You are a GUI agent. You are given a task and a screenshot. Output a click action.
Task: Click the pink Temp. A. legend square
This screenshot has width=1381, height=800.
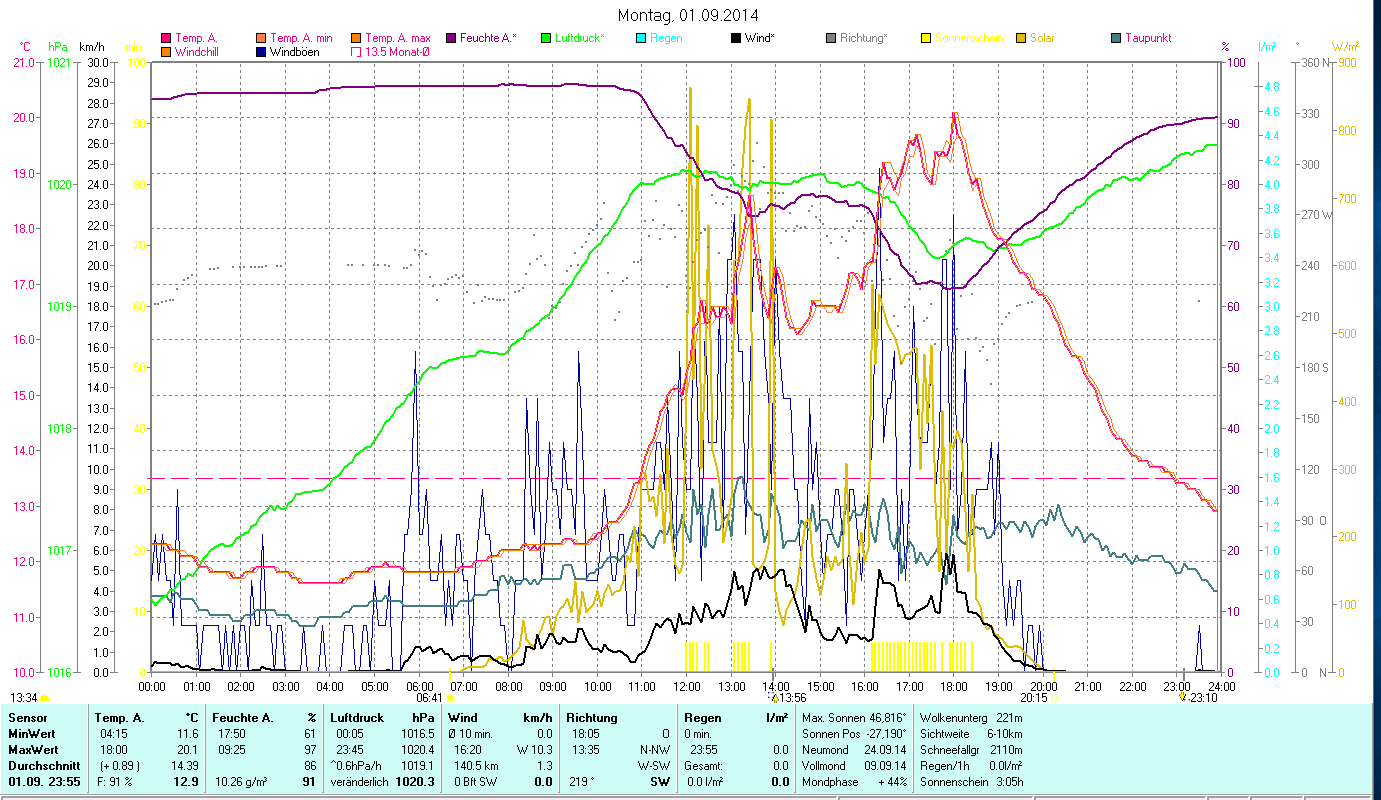coord(166,38)
